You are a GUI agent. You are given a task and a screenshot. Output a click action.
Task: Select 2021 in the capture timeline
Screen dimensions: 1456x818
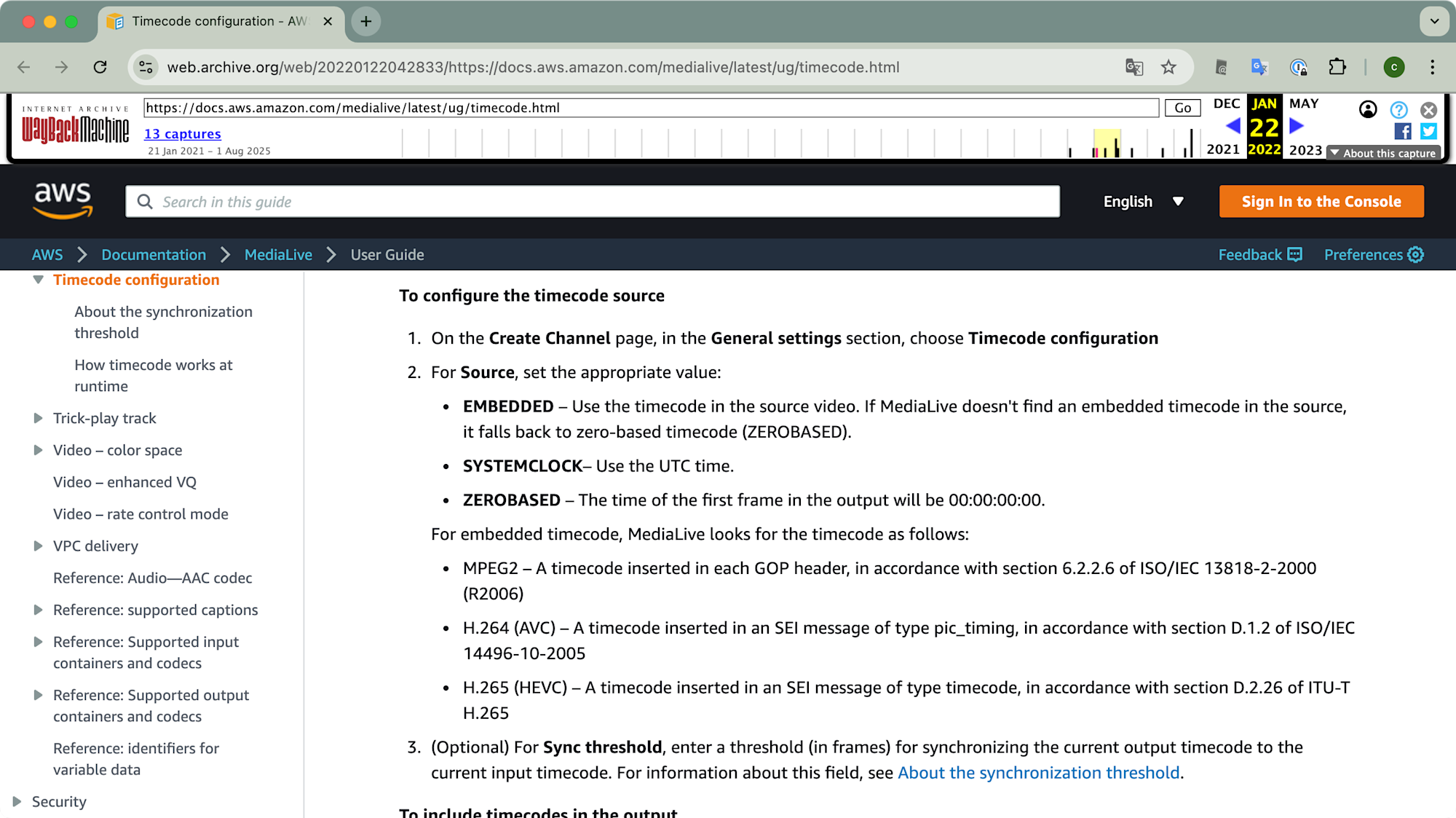(x=1223, y=149)
